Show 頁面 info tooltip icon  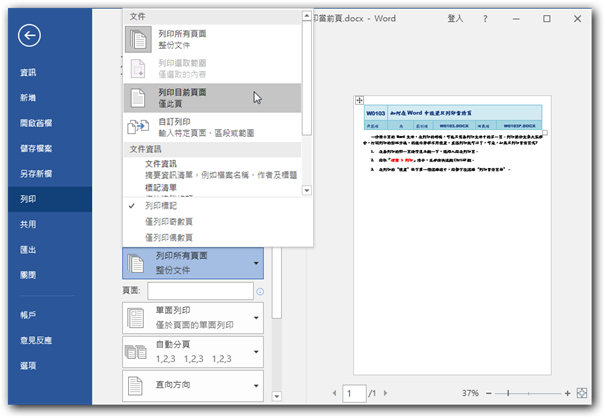pyautogui.click(x=260, y=291)
